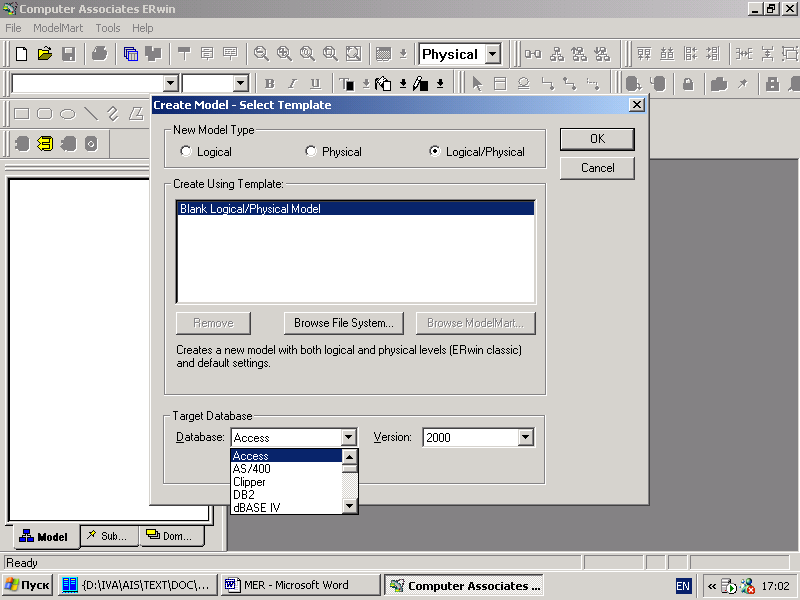The image size is (800, 600).
Task: Click the blue stacked windows icon
Action: click(131, 54)
